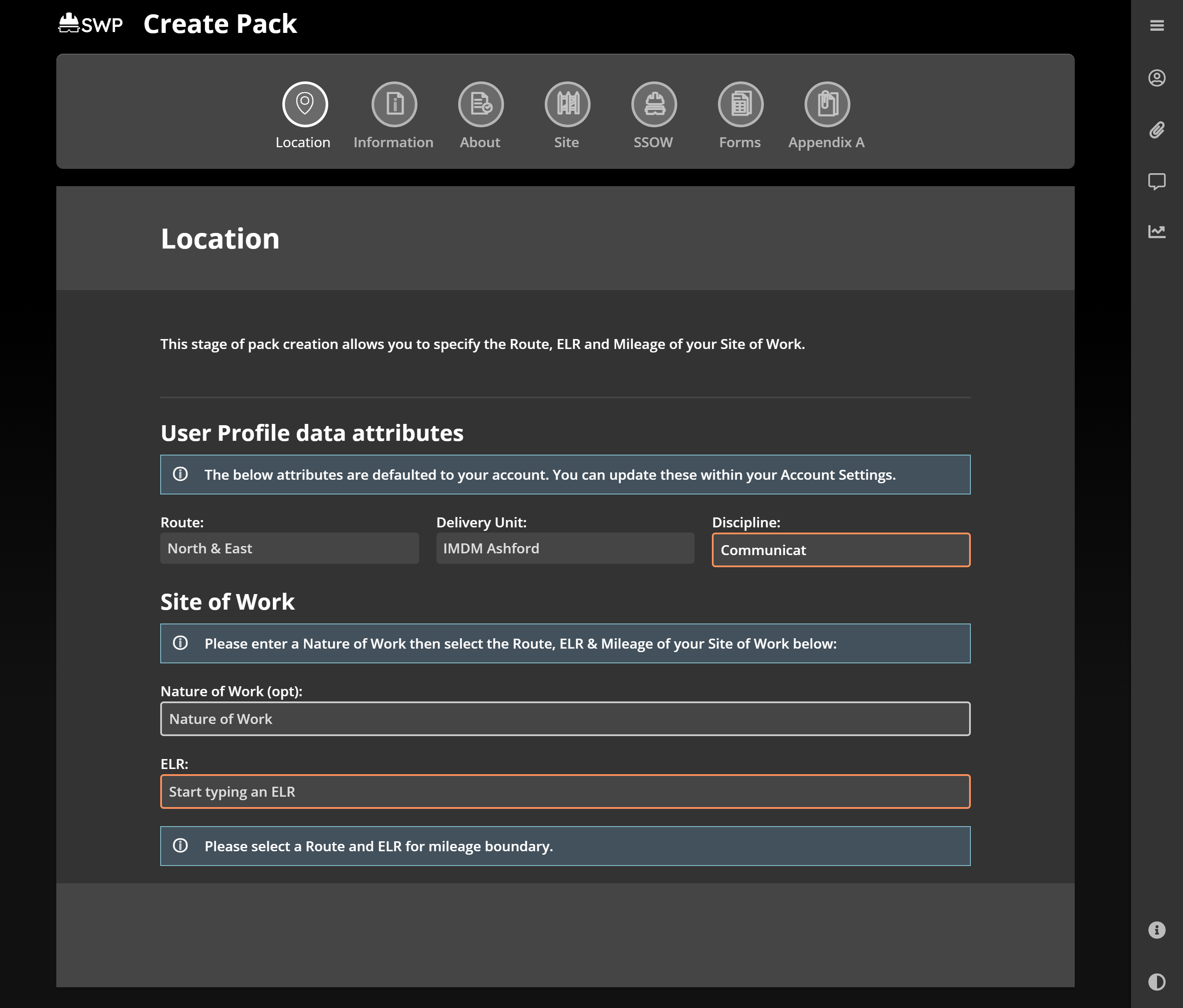The image size is (1183, 1008).
Task: Open the hamburger navigation menu
Action: (x=1158, y=25)
